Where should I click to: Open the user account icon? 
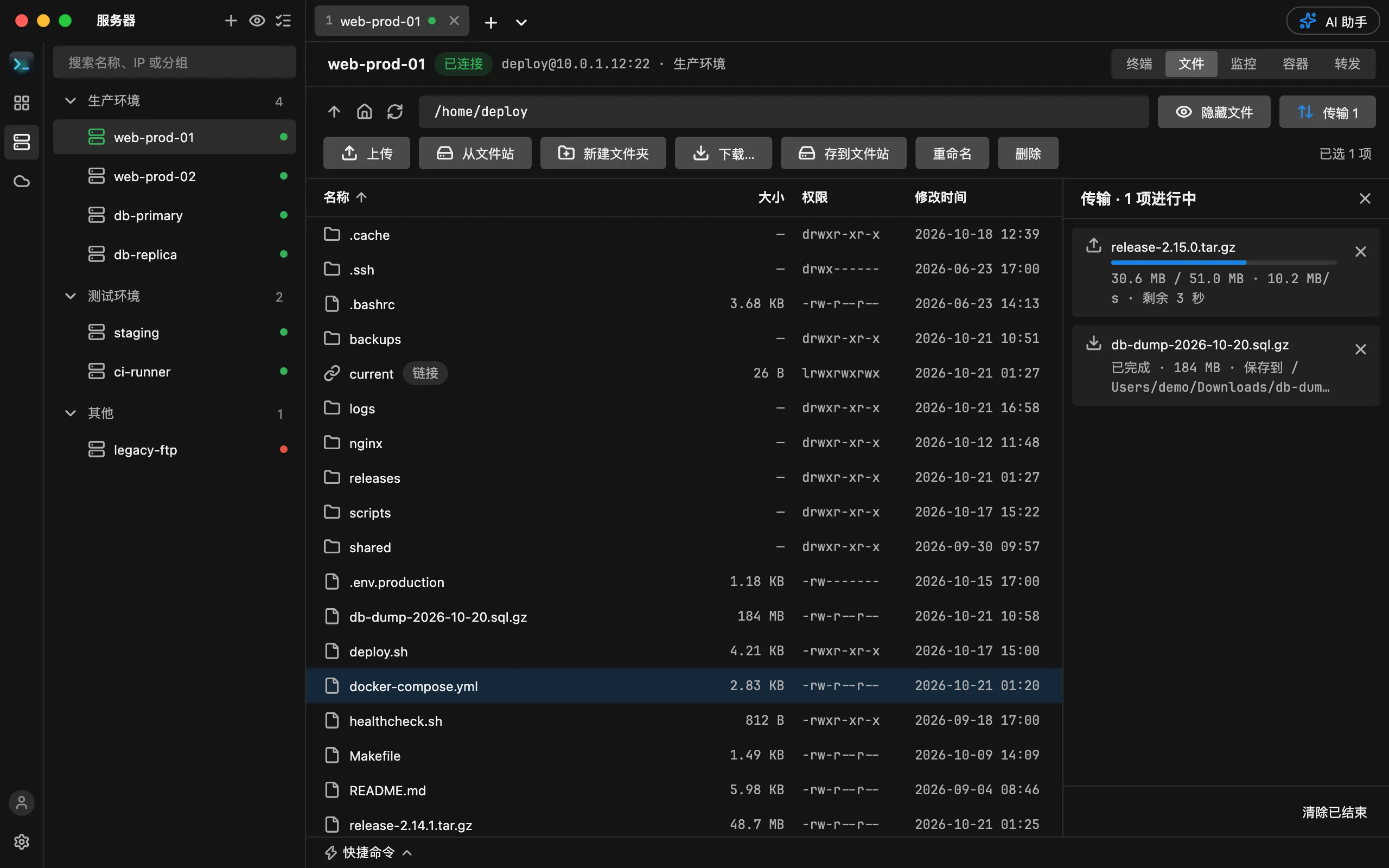pyautogui.click(x=22, y=802)
